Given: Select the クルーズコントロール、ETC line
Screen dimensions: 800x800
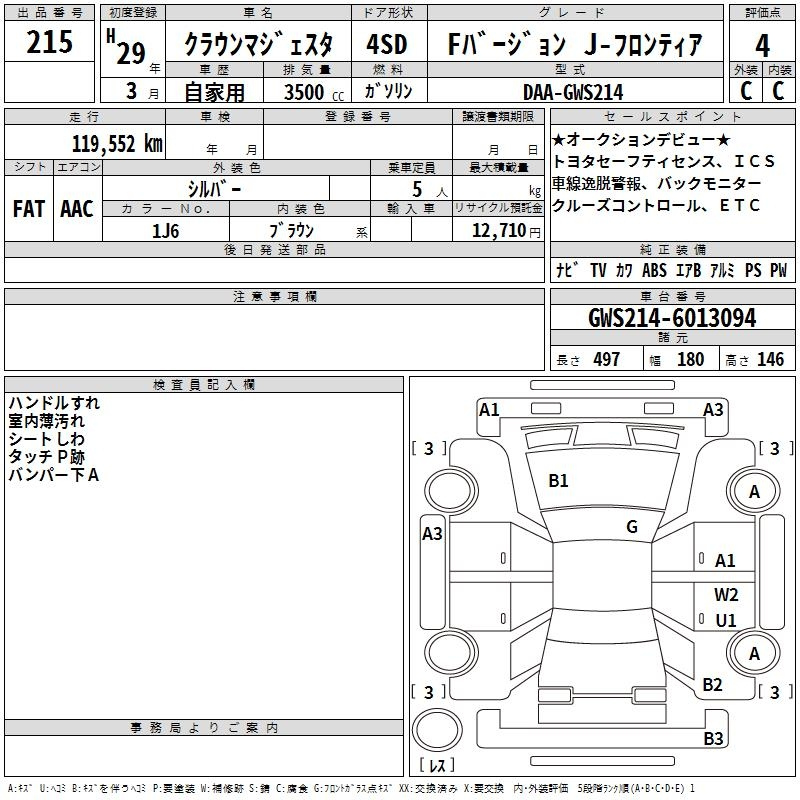Looking at the screenshot, I should coord(656,205).
